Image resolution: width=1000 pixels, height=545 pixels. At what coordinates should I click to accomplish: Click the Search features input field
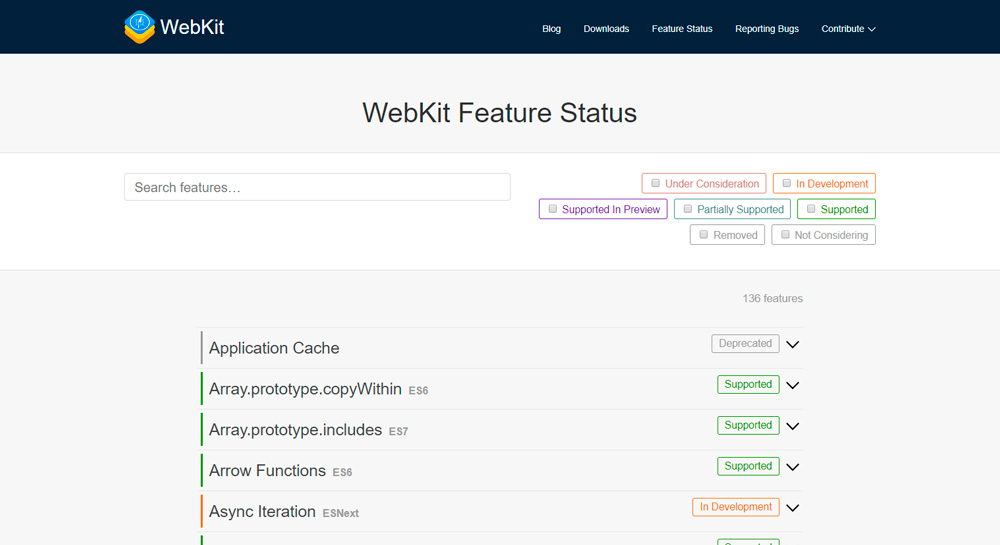point(317,187)
